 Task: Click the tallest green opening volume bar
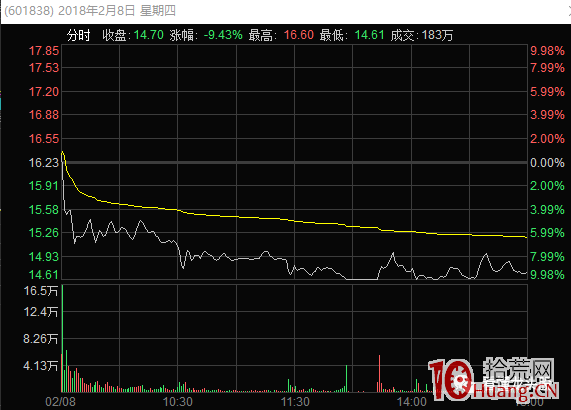coord(63,338)
